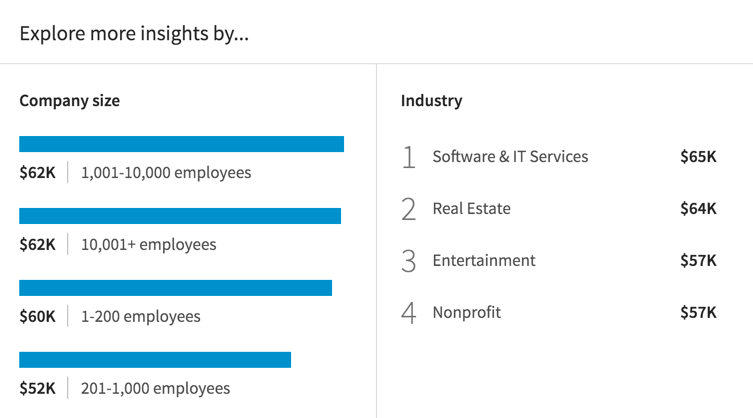753x418 pixels.
Task: Click the 1-200 employees salary bar
Action: (175, 288)
